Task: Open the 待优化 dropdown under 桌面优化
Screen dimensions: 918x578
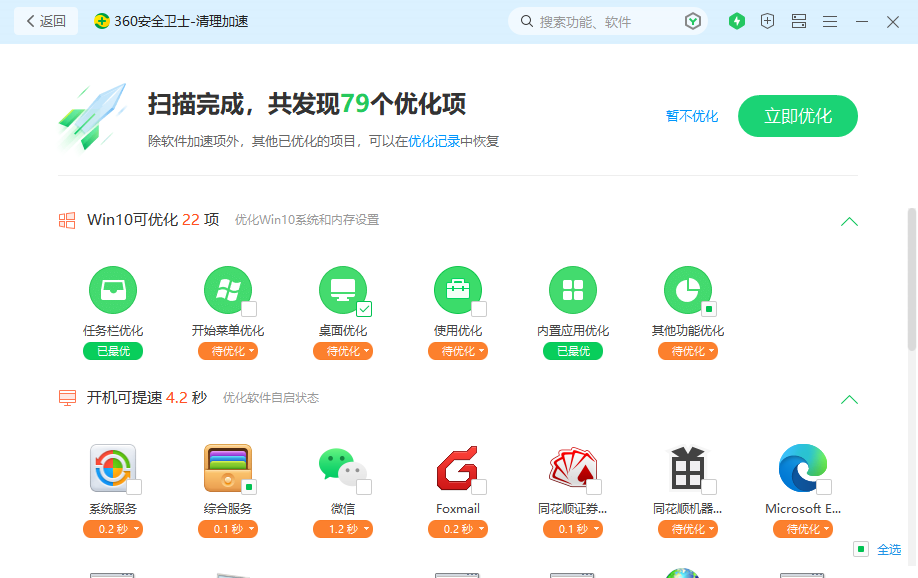Action: pyautogui.click(x=343, y=351)
